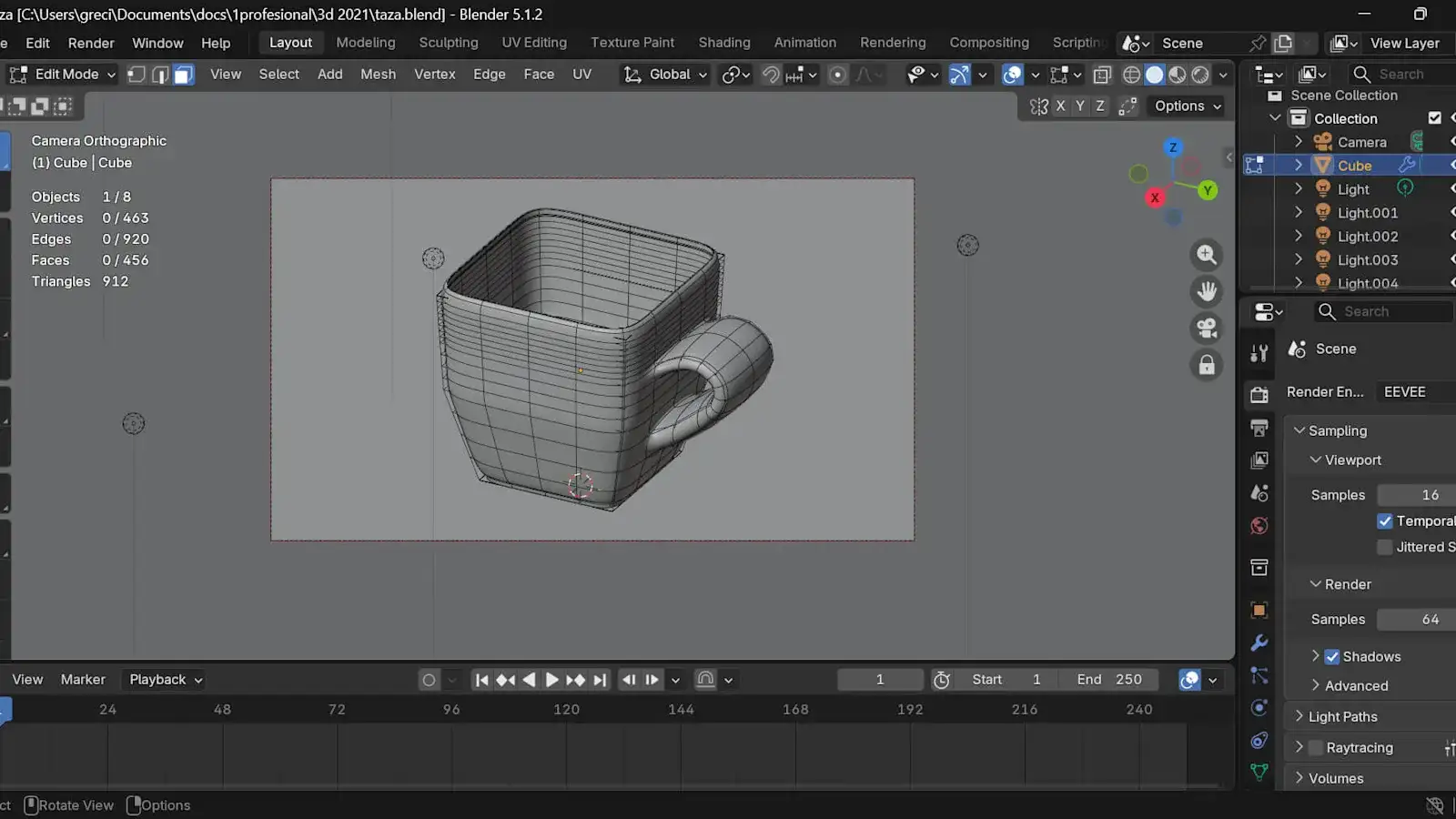Image resolution: width=1456 pixels, height=819 pixels.
Task: Expand the Light Paths panel
Action: pyautogui.click(x=1342, y=717)
